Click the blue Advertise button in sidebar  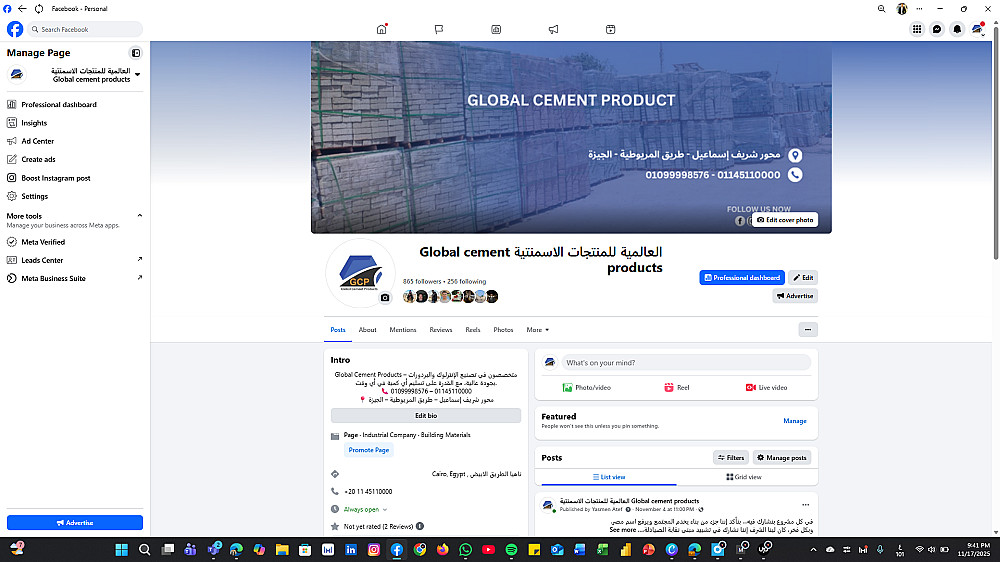[x=75, y=522]
